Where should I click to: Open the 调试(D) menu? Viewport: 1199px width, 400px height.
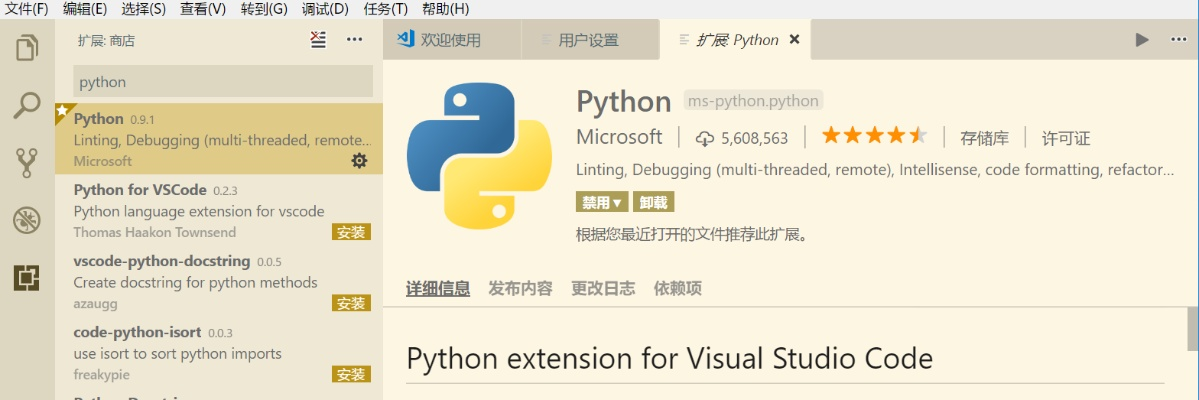coord(324,9)
